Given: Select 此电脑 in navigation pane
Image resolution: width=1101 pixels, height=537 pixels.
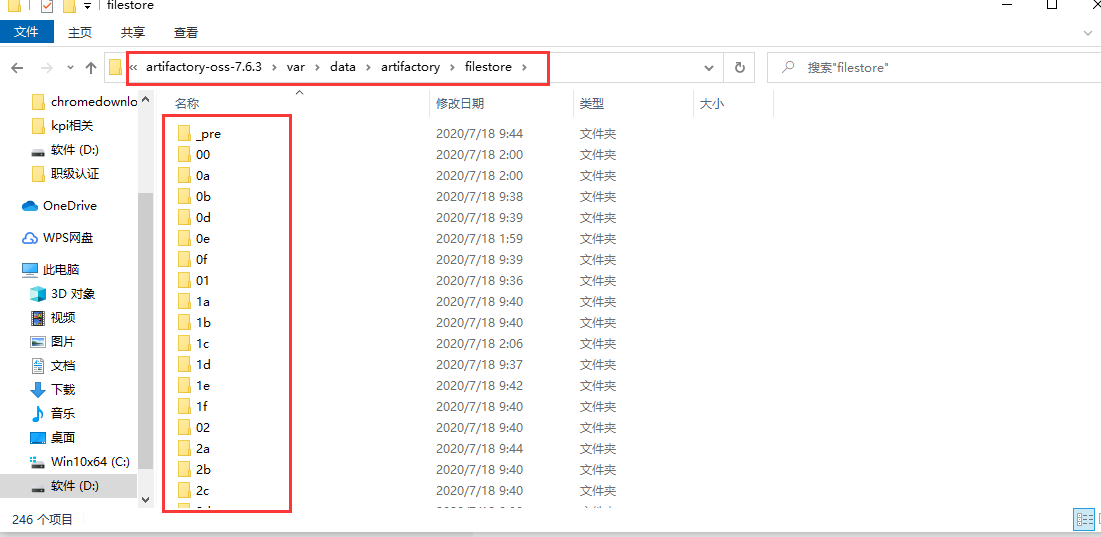Looking at the screenshot, I should (x=50, y=270).
